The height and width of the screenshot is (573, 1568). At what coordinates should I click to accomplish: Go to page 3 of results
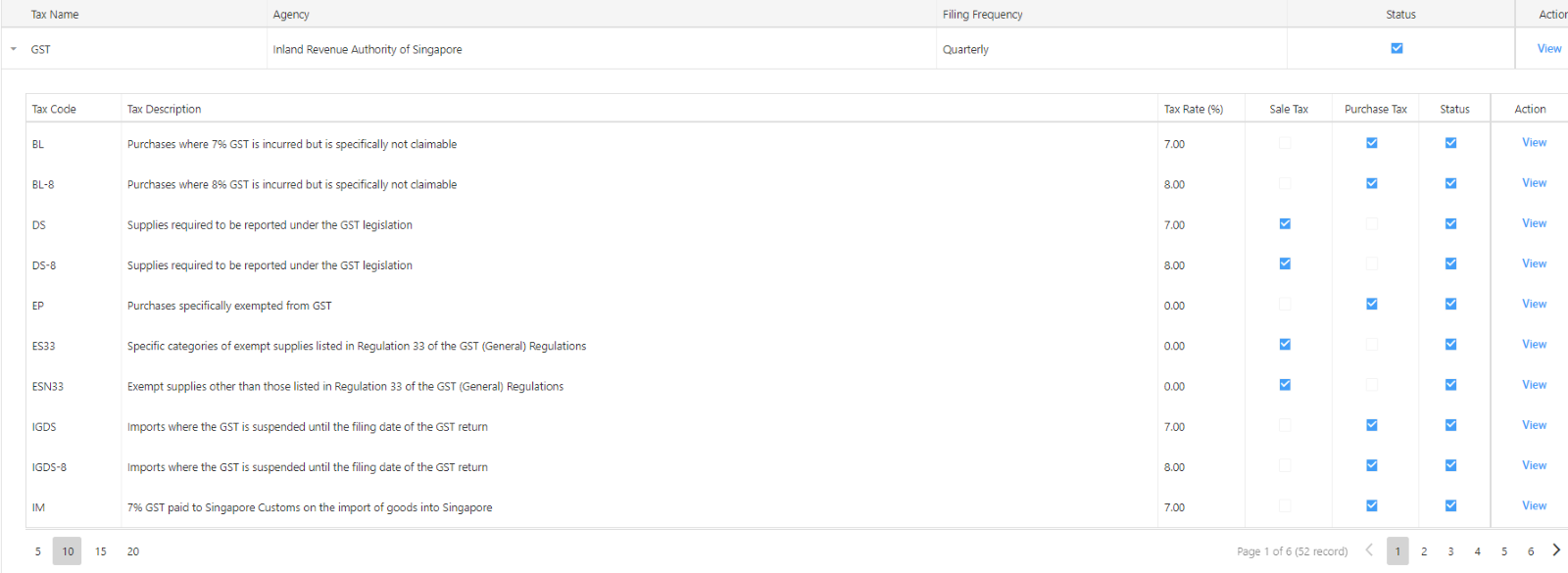(1450, 551)
